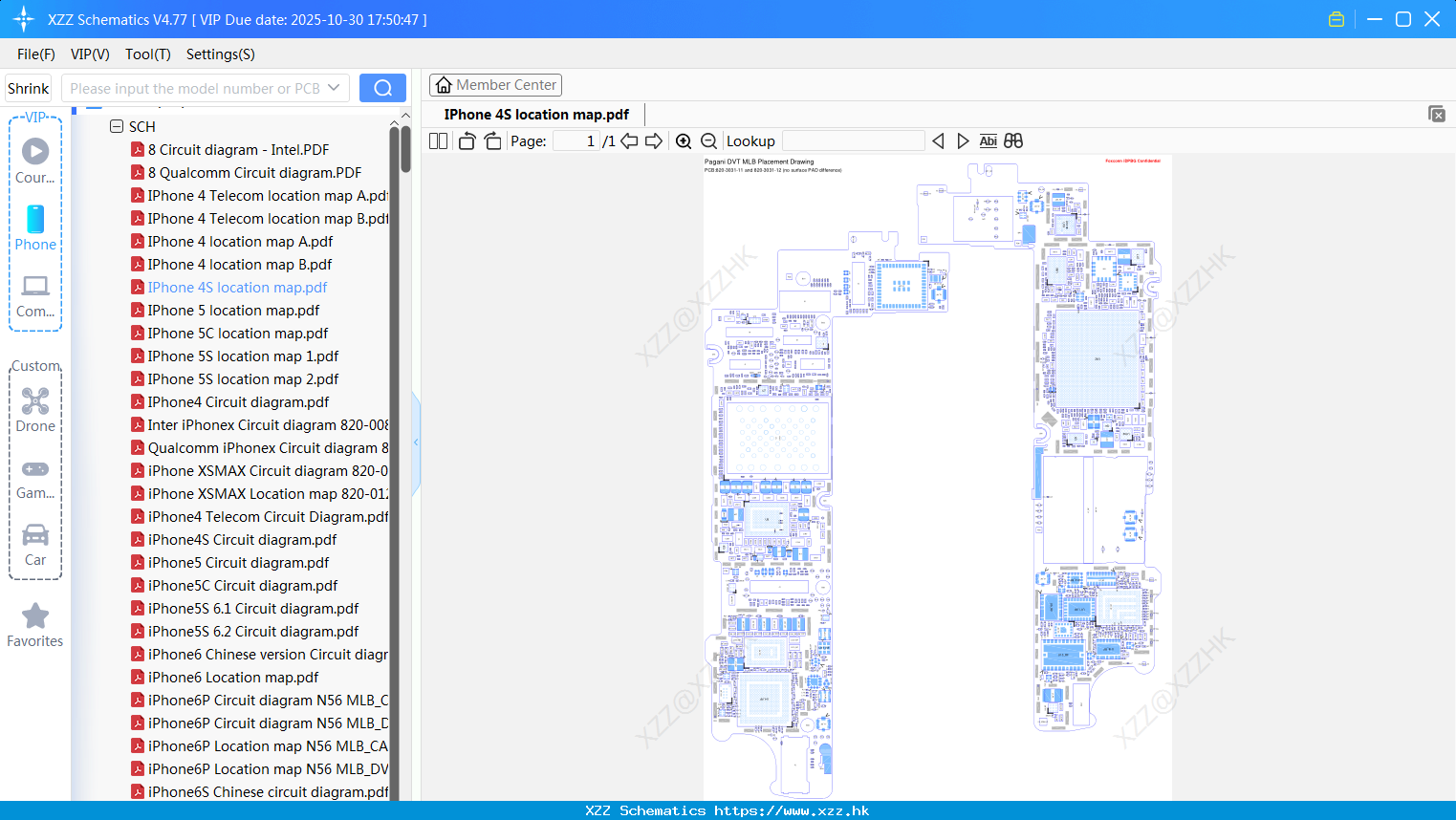Open the Game console category
This screenshot has width=1456, height=820.
pos(35,479)
